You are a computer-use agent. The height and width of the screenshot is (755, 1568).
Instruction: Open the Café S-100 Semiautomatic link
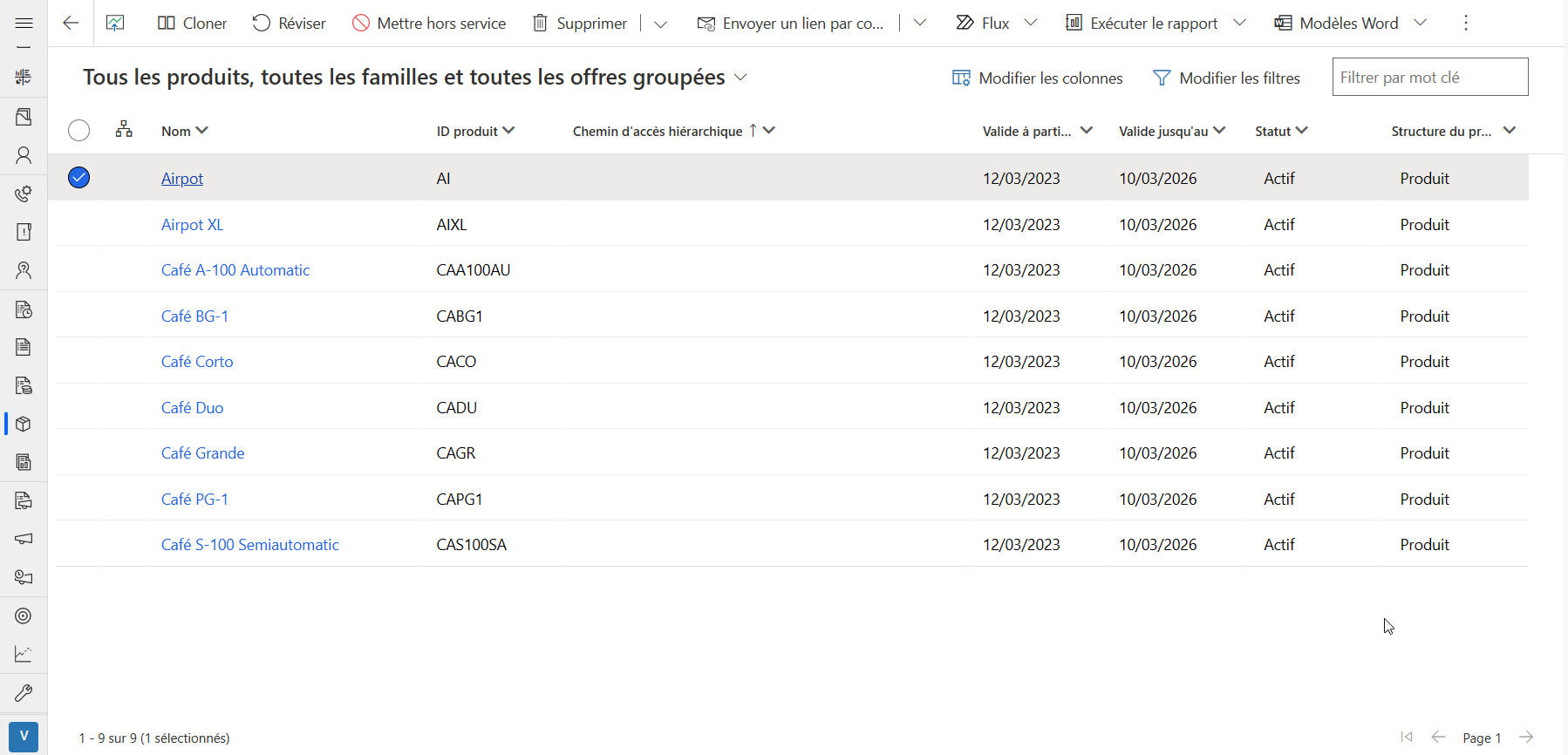pyautogui.click(x=250, y=545)
